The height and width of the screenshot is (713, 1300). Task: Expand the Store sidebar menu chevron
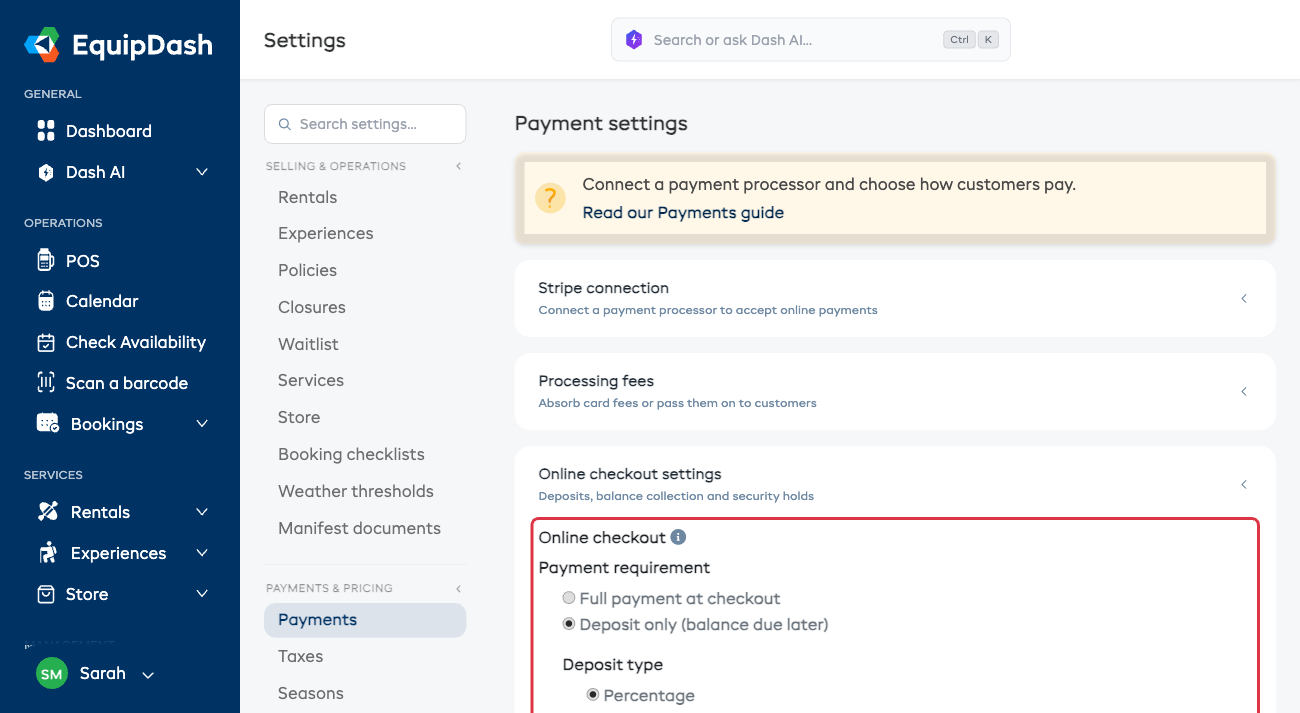point(202,594)
